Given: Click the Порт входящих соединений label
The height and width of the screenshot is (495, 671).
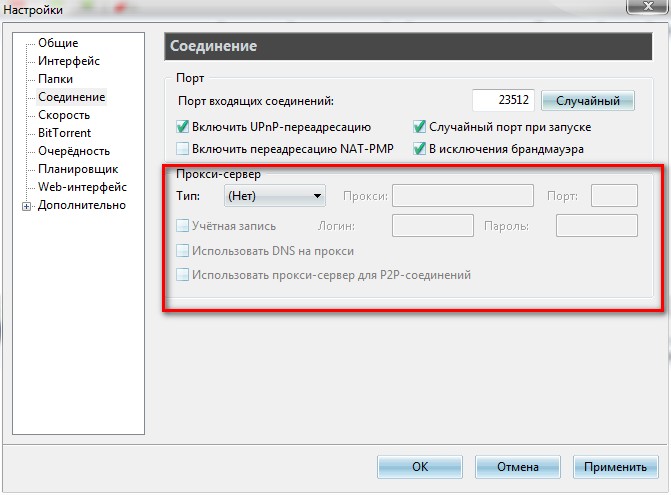Looking at the screenshot, I should (256, 101).
